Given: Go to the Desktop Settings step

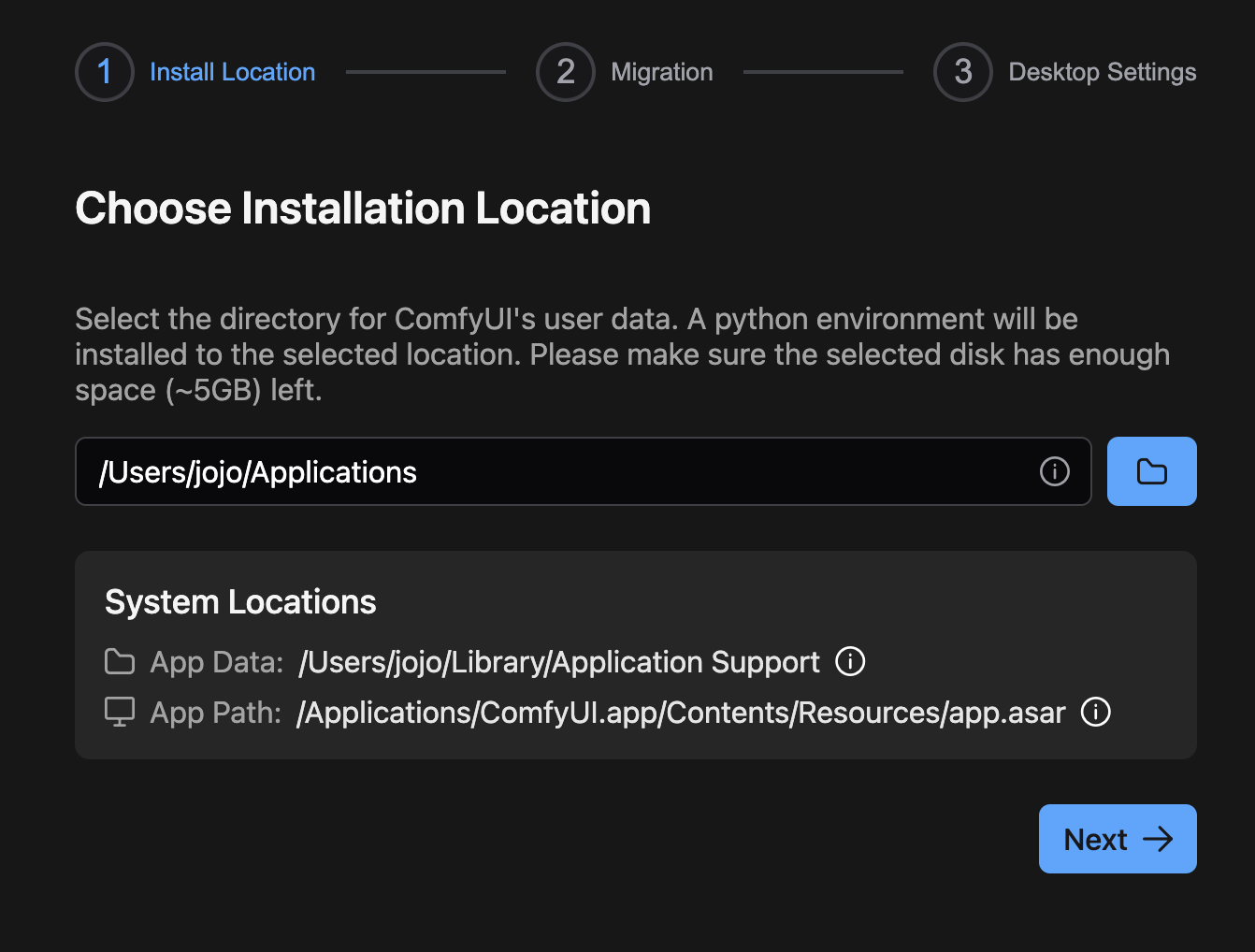Looking at the screenshot, I should click(1065, 72).
